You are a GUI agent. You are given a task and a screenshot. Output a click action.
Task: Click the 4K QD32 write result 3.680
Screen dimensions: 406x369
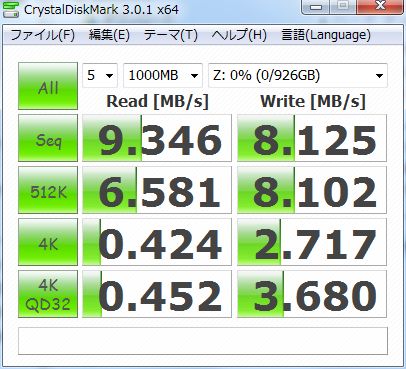(312, 294)
